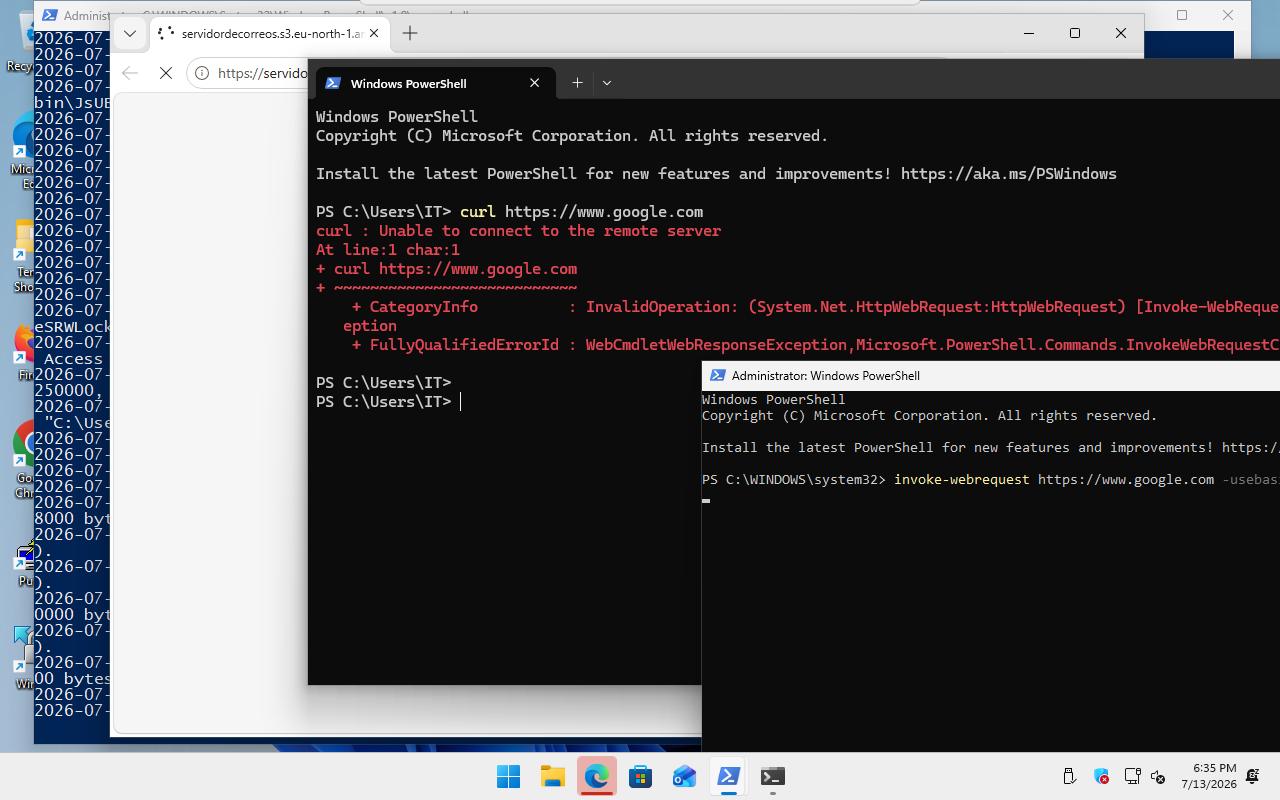Maximize the browser window
1280x800 pixels.
click(1075, 33)
